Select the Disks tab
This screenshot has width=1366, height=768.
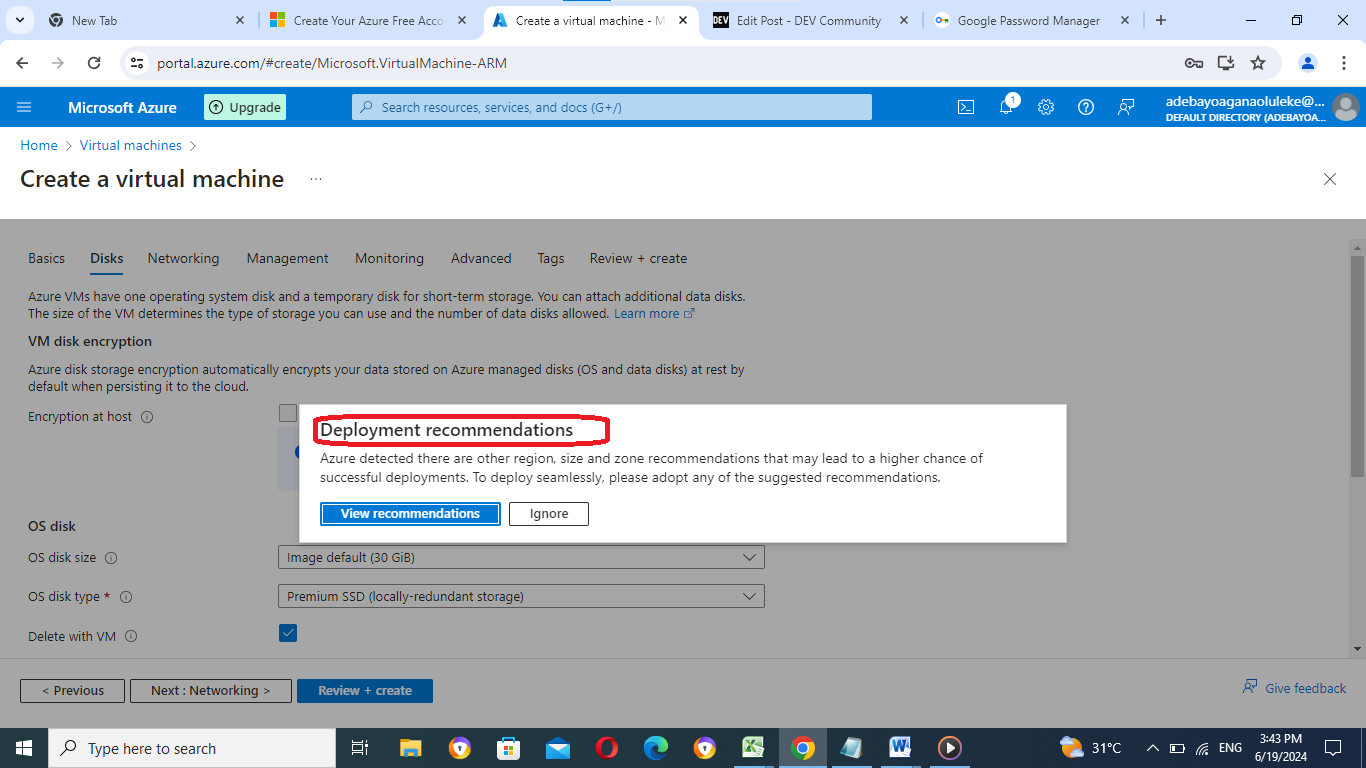pos(107,258)
